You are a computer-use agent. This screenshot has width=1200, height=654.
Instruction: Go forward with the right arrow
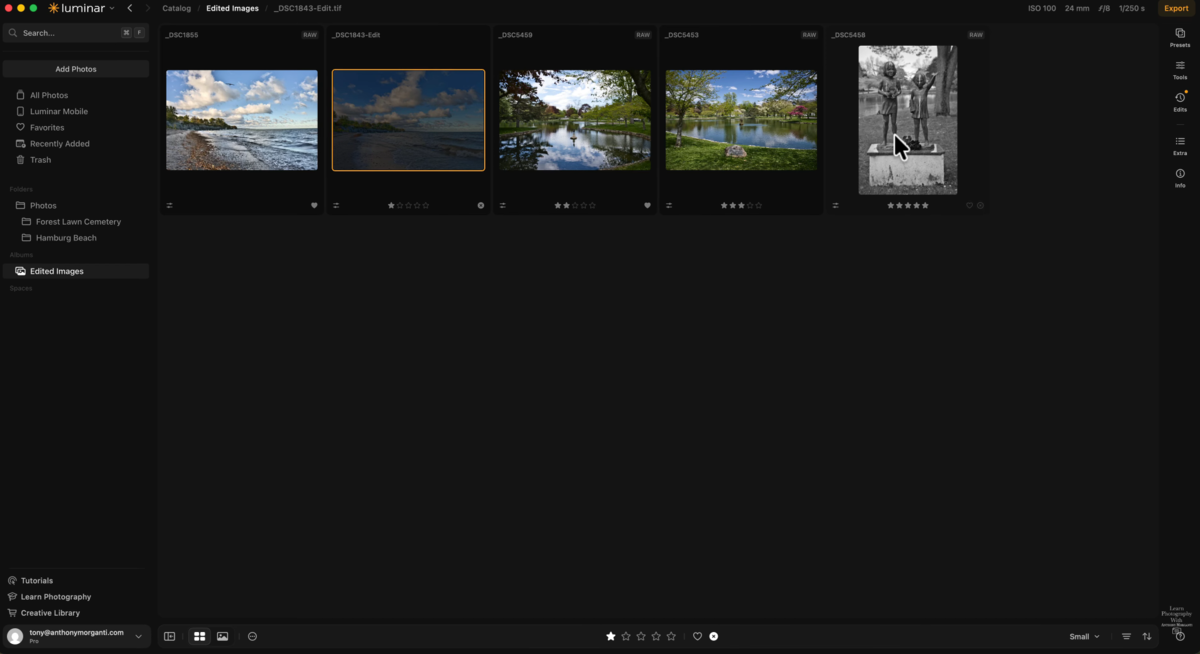(148, 8)
